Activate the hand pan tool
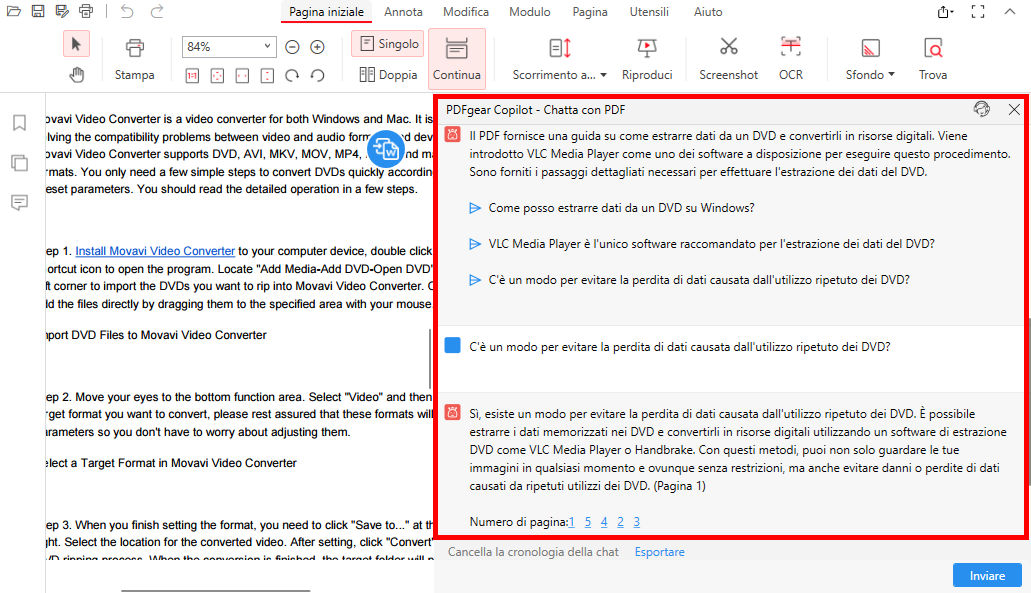Image resolution: width=1031 pixels, height=593 pixels. coord(76,75)
